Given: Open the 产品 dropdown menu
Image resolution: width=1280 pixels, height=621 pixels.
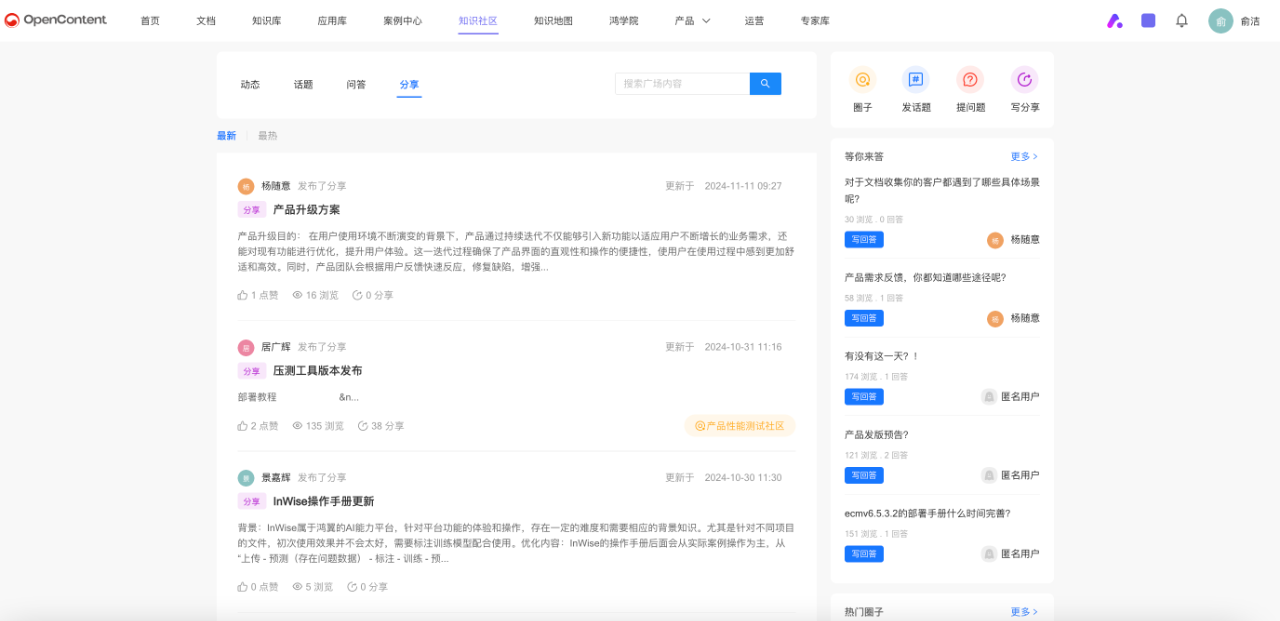Looking at the screenshot, I should [x=690, y=20].
